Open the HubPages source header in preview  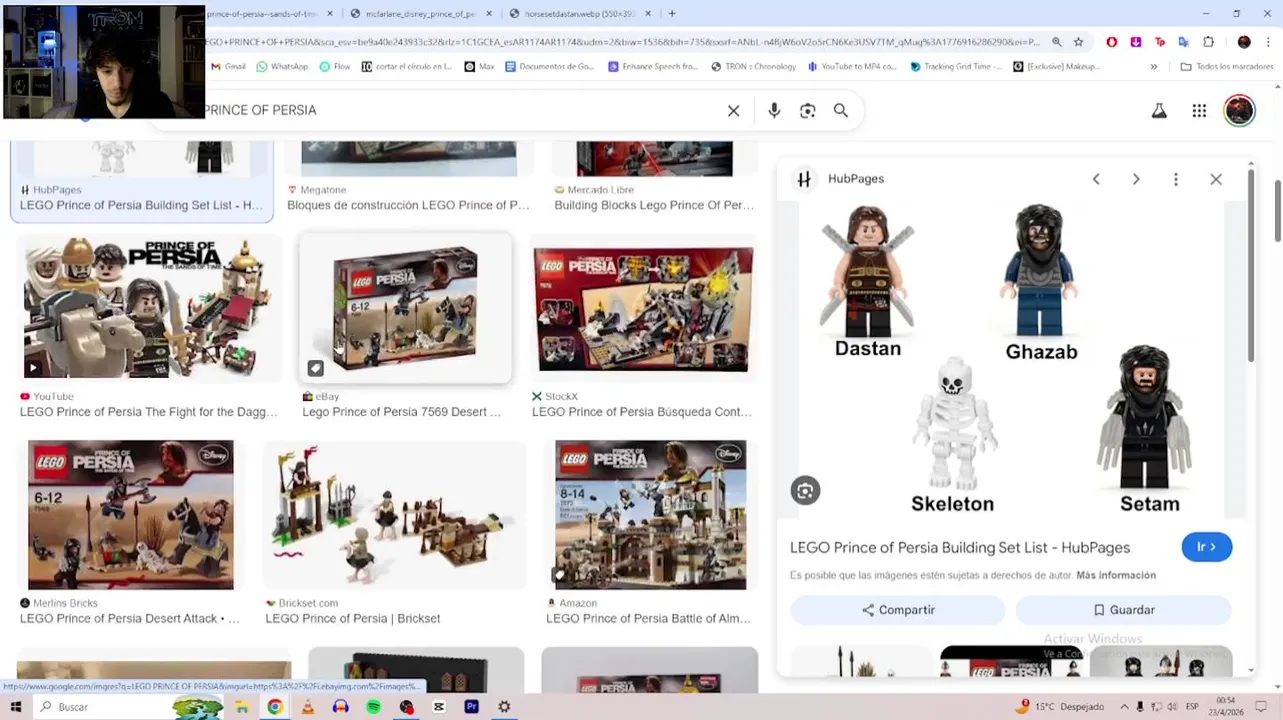(840, 179)
